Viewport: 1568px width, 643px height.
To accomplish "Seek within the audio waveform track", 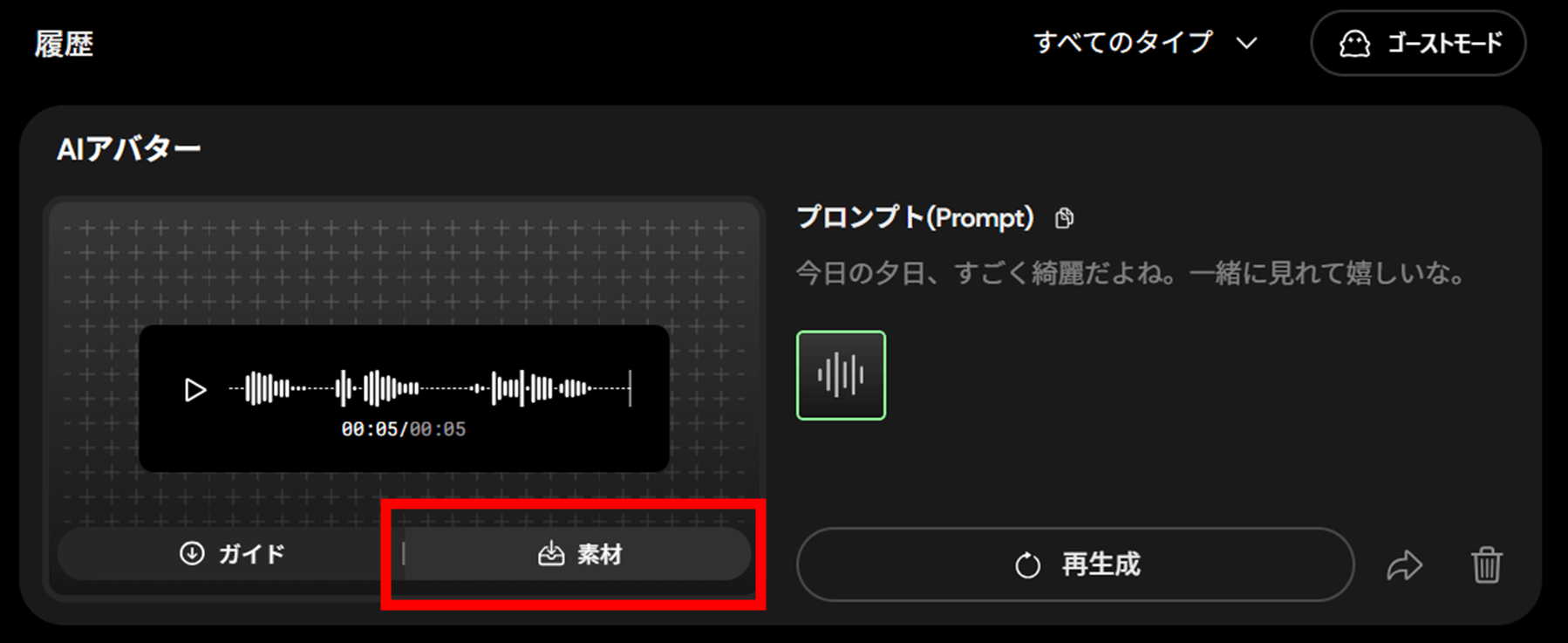I will pyautogui.click(x=429, y=389).
